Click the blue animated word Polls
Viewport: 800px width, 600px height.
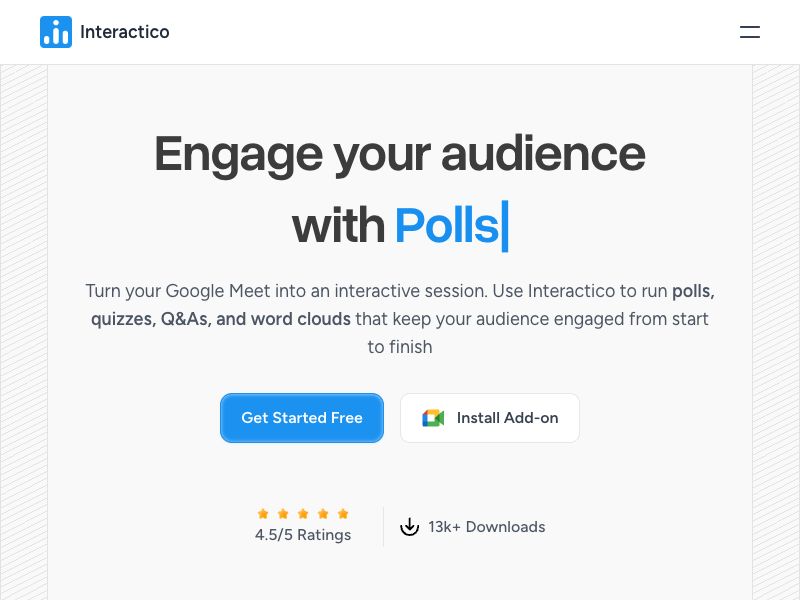pyautogui.click(x=446, y=226)
